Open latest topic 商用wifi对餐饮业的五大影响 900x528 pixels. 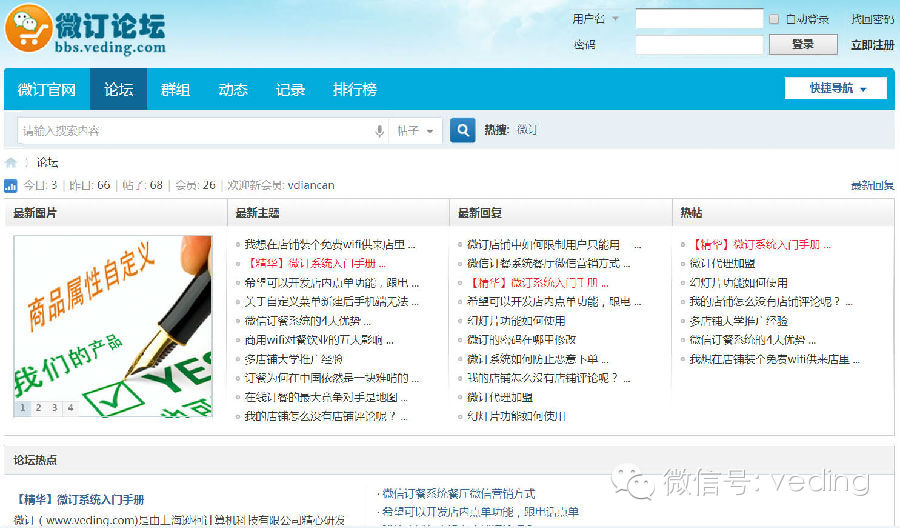(319, 340)
